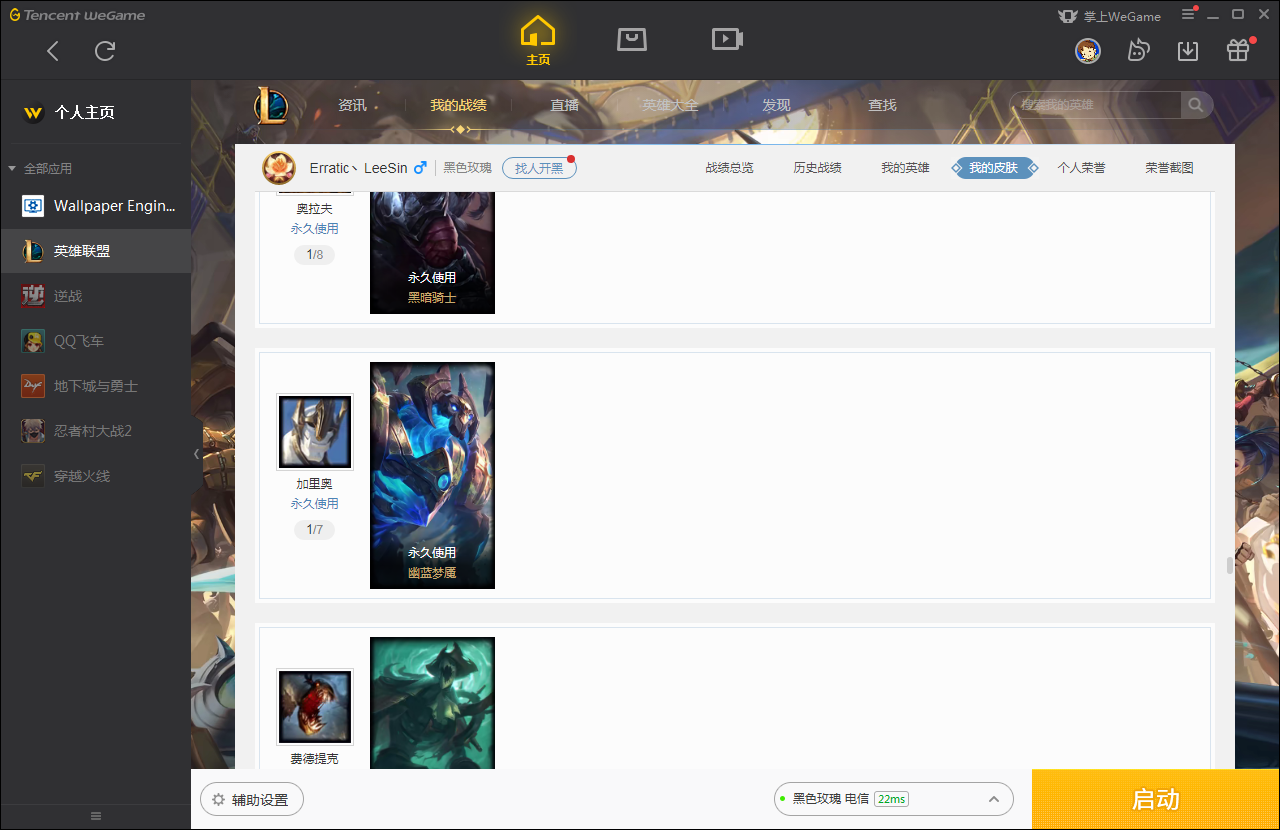
Task: Open the 直播 tab
Action: [x=565, y=105]
